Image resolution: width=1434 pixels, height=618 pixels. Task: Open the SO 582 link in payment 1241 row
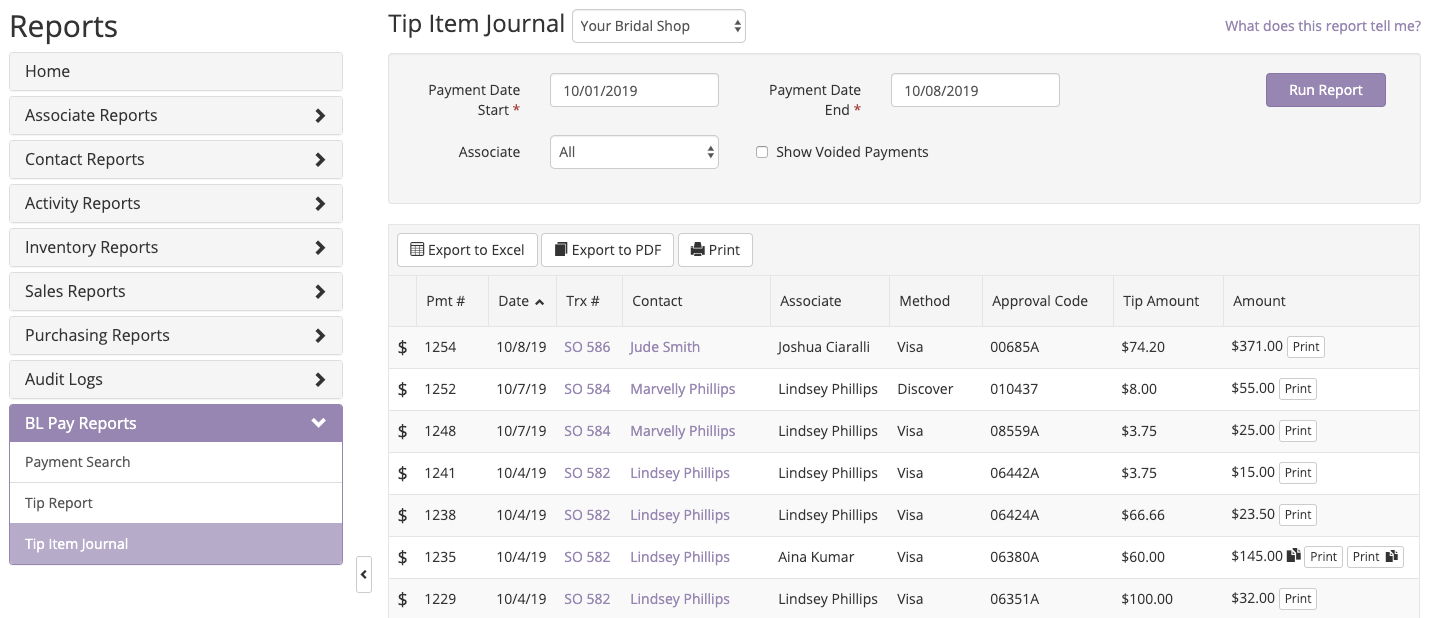[x=587, y=473]
